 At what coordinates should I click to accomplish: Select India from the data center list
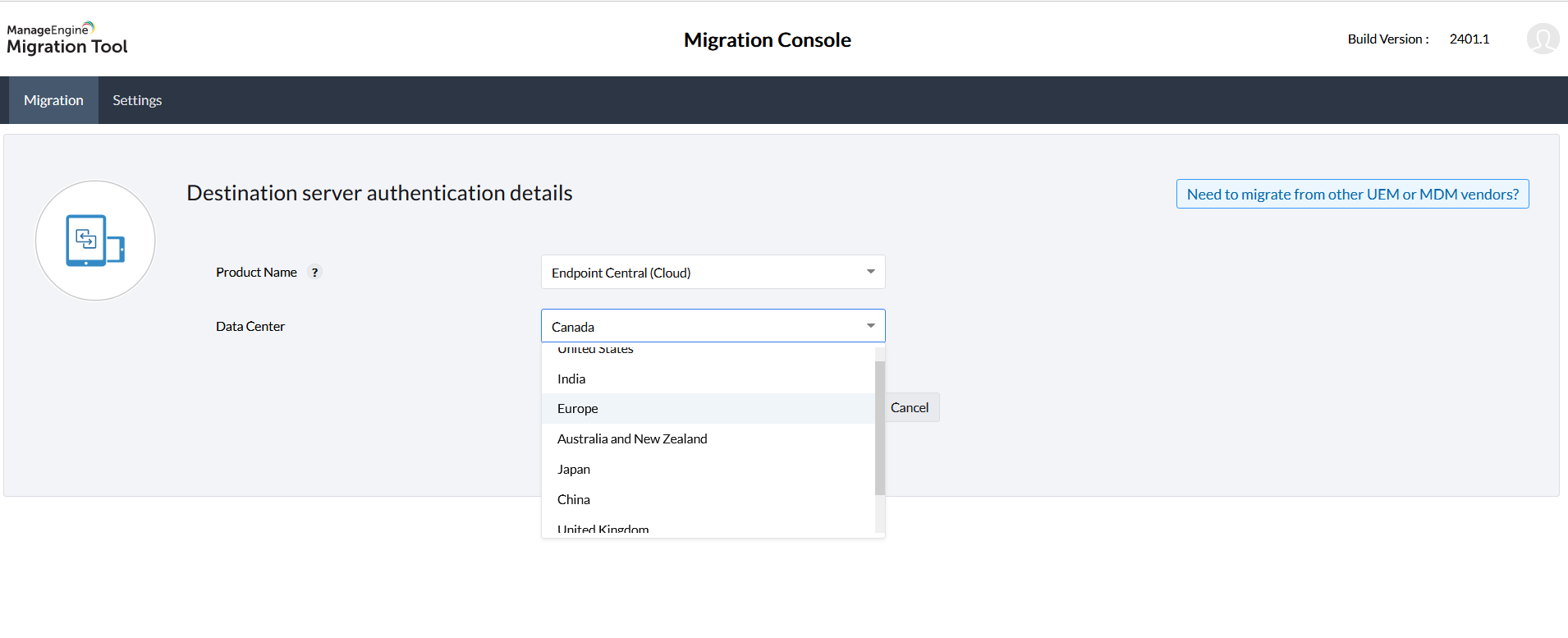click(571, 379)
